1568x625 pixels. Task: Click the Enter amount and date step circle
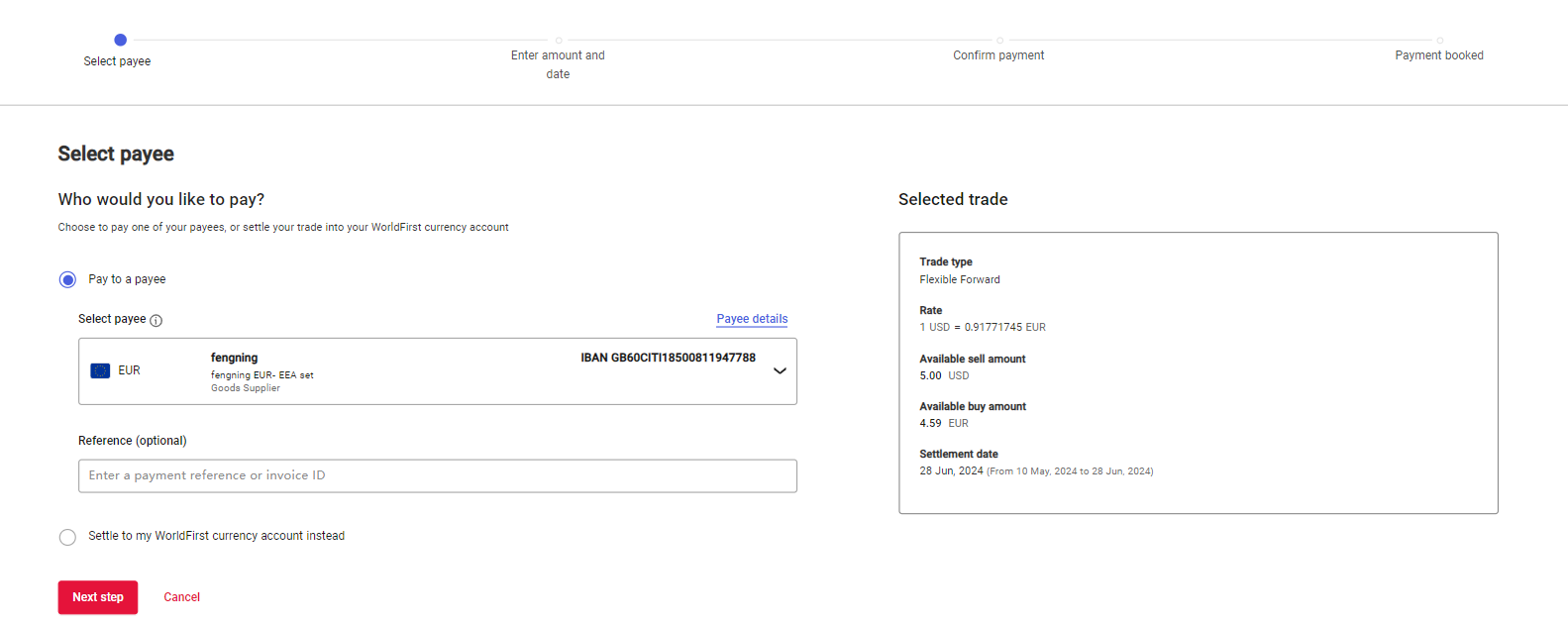[559, 41]
